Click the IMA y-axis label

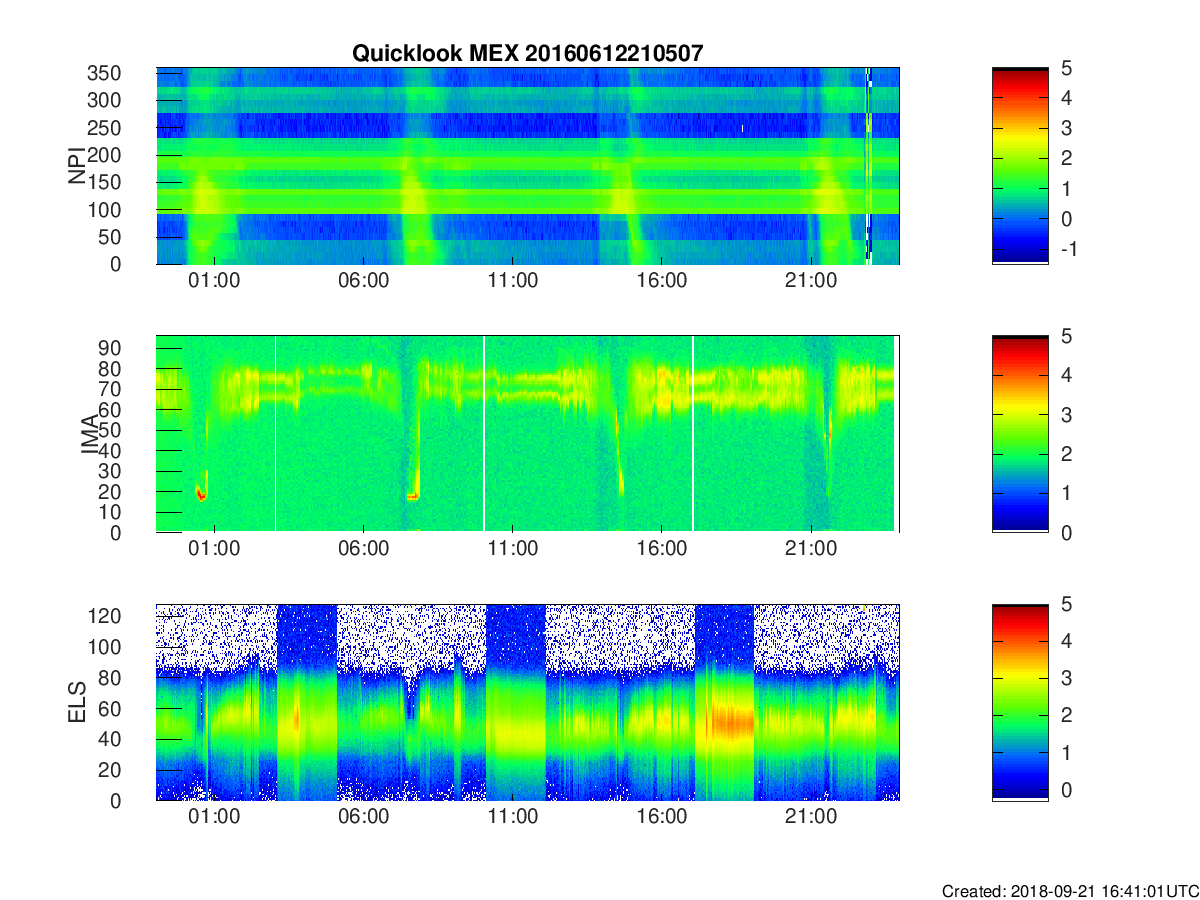click(88, 435)
